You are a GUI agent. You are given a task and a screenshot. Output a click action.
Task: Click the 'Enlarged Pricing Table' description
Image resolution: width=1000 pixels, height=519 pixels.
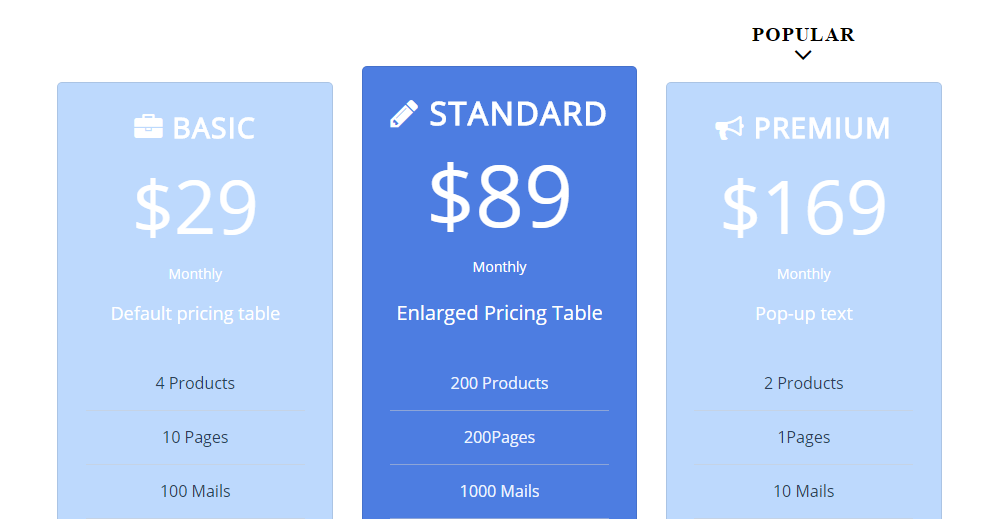point(499,313)
